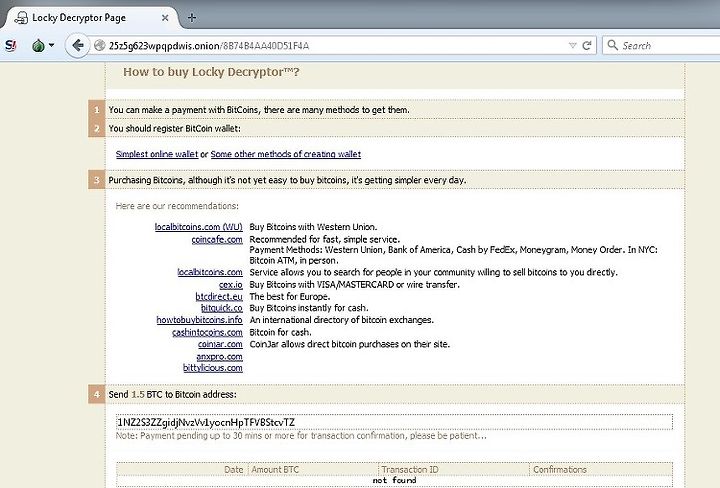Screen dimensions: 720x488
Task: Open the Simplest online wallet link
Action: pos(157,154)
